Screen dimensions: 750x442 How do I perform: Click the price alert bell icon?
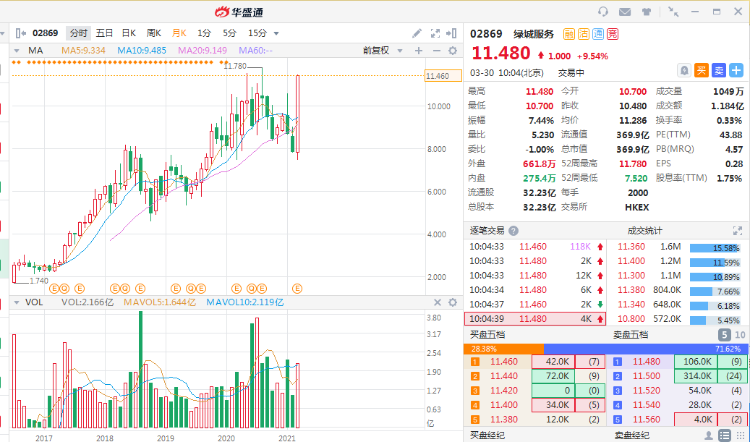point(684,70)
